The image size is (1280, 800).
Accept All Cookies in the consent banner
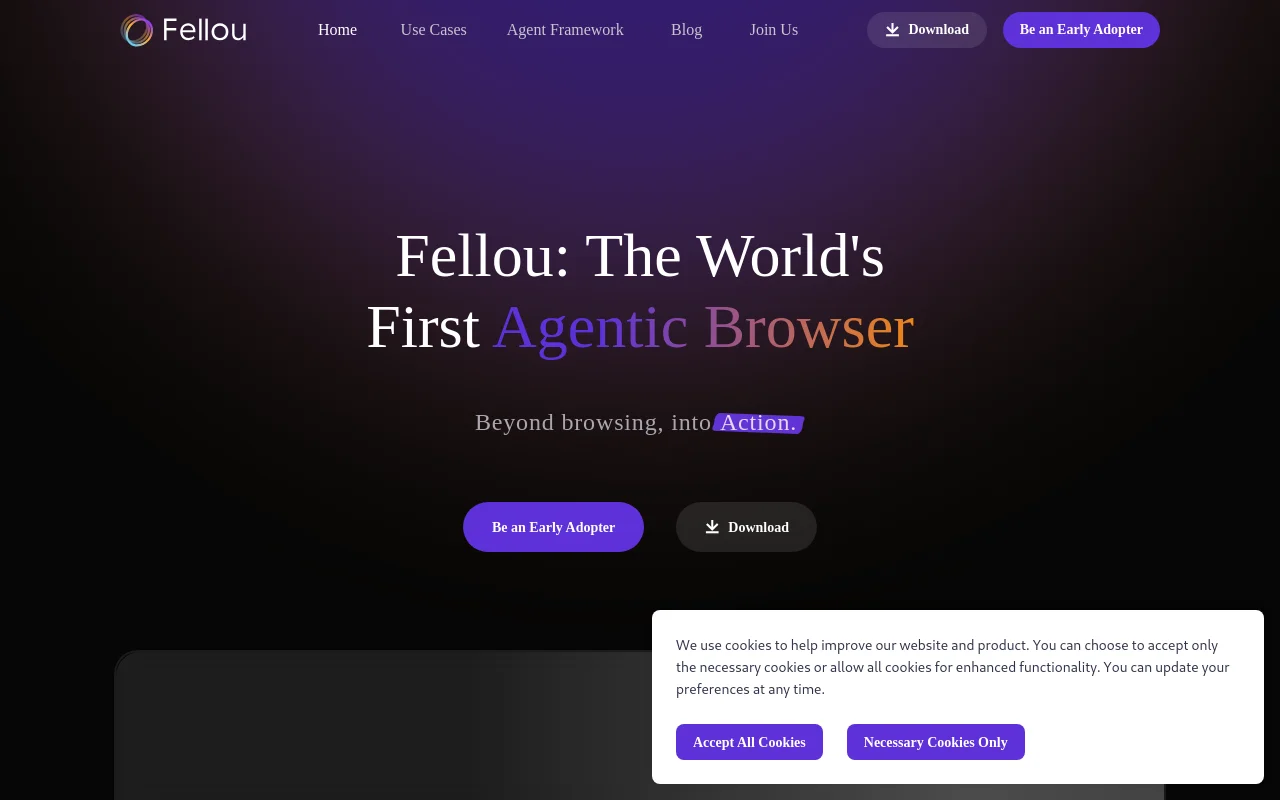coord(749,742)
